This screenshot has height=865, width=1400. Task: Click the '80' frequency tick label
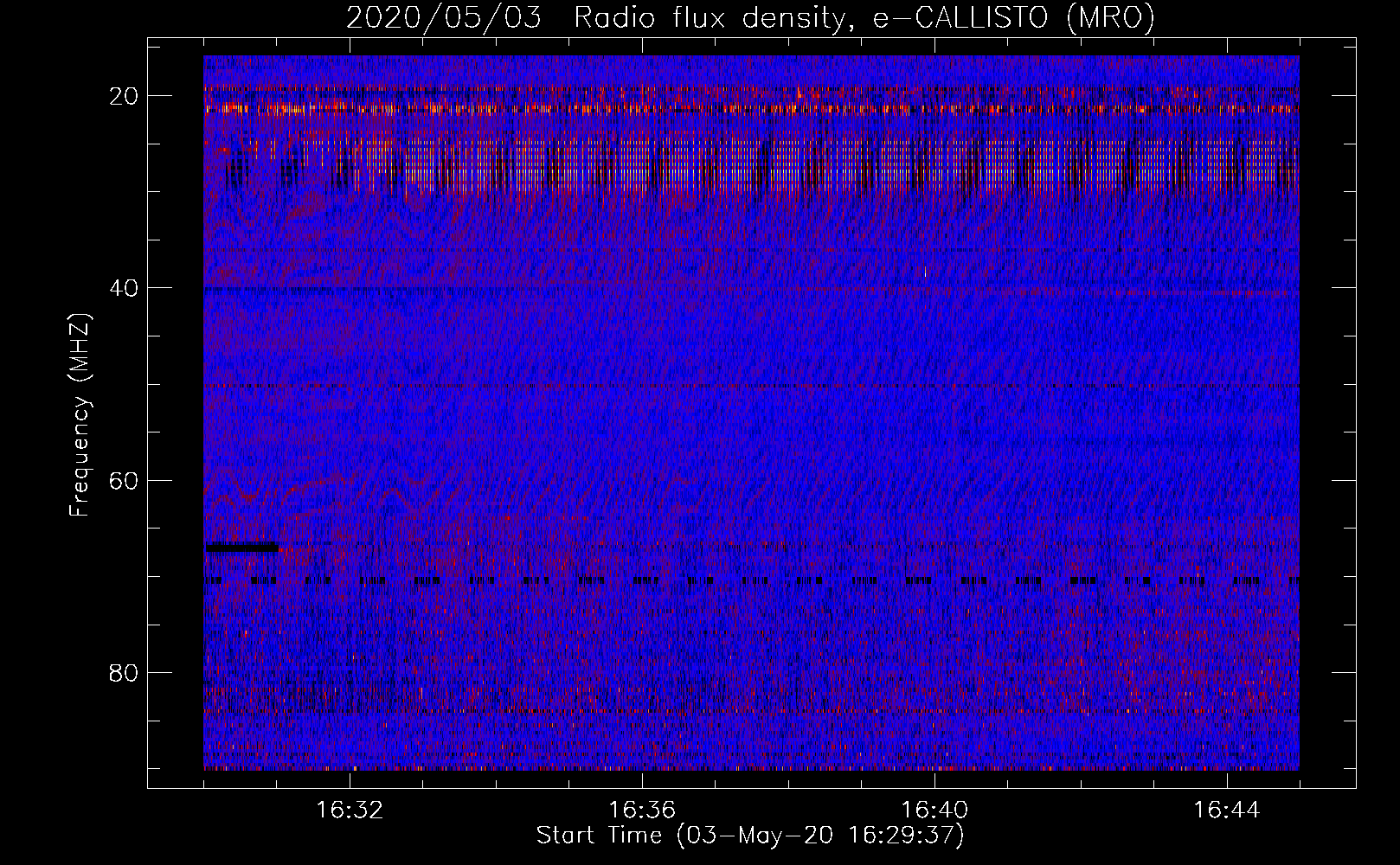pos(125,672)
